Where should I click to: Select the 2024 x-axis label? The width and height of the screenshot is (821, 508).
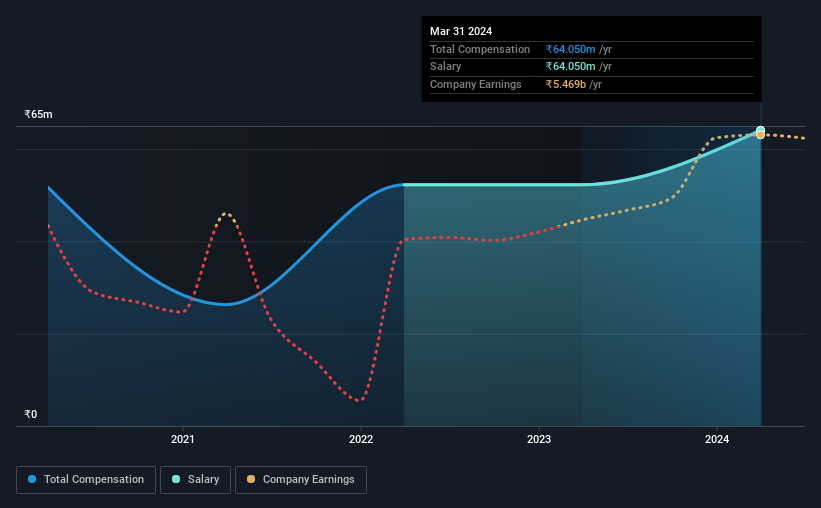coord(717,439)
